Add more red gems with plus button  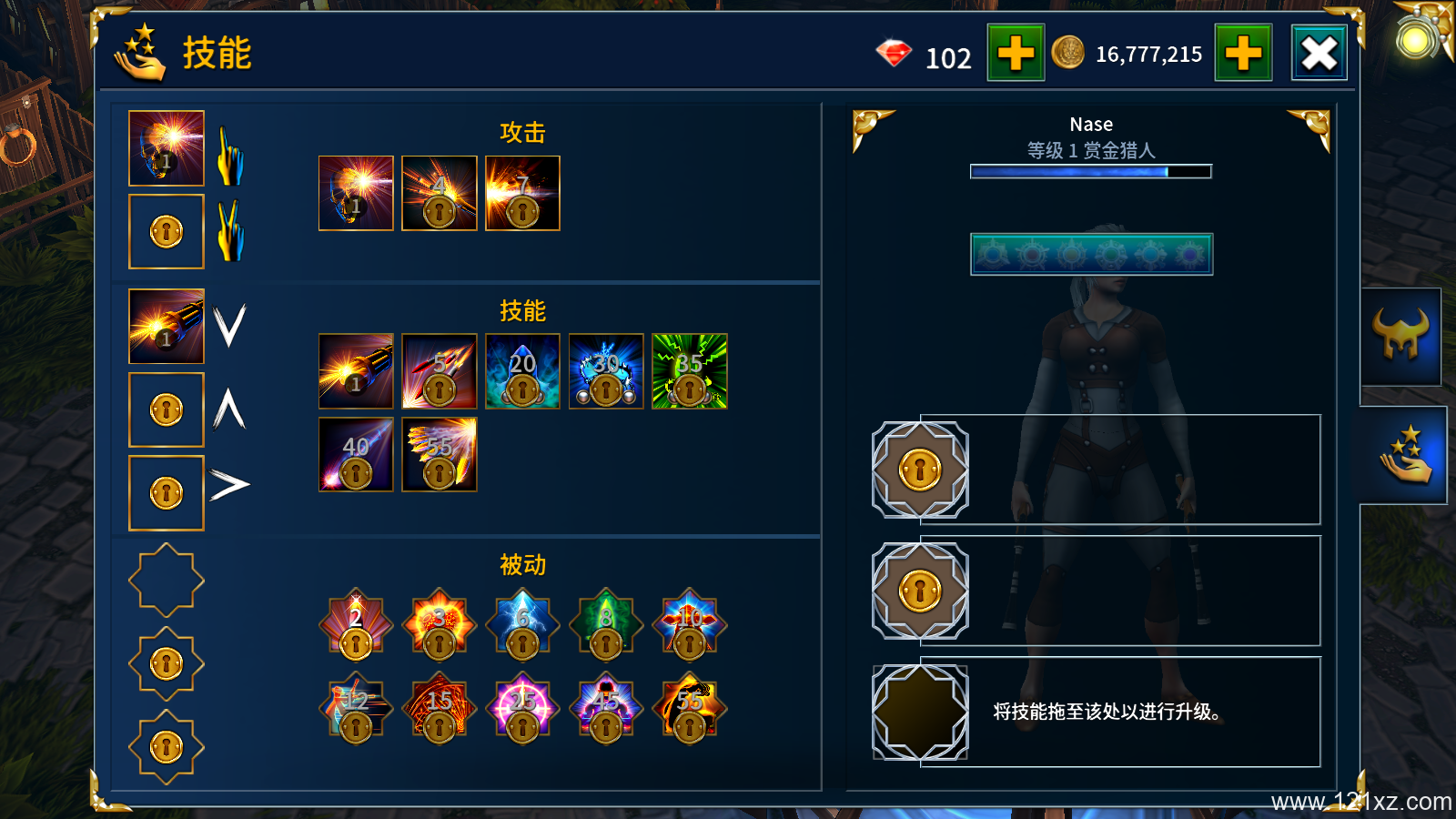1016,53
